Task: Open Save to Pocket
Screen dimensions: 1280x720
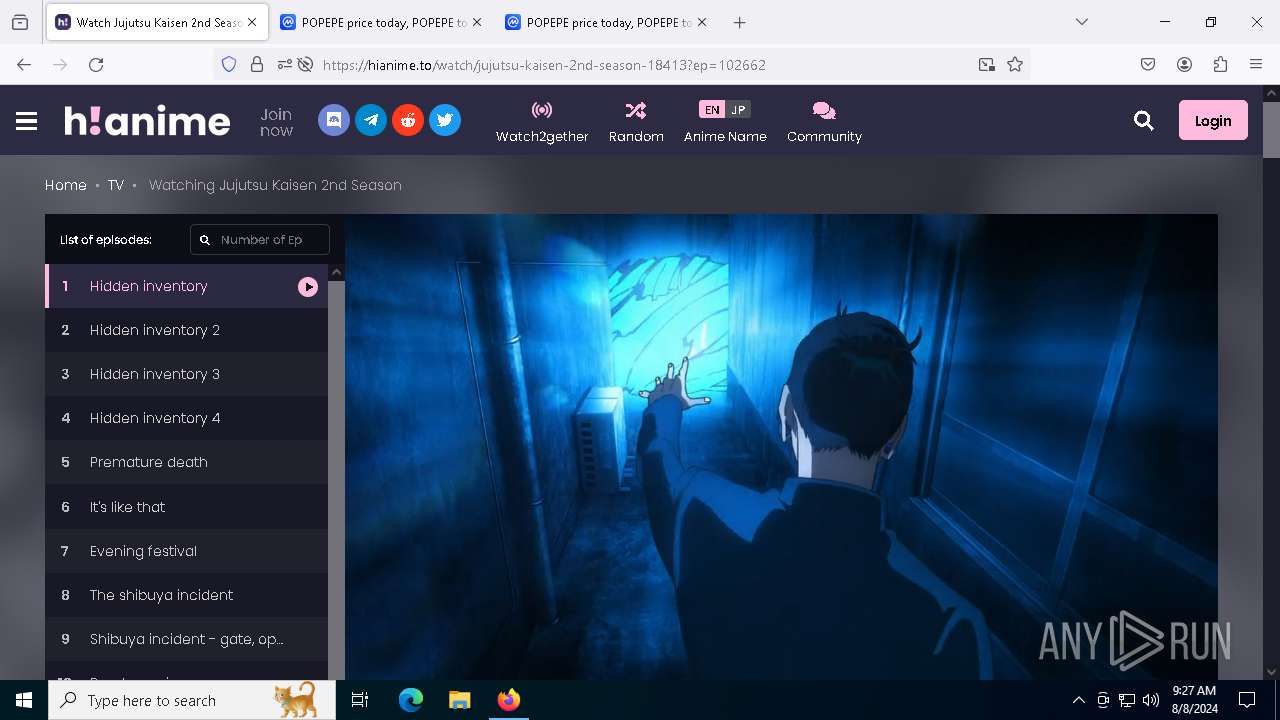Action: 1148,64
